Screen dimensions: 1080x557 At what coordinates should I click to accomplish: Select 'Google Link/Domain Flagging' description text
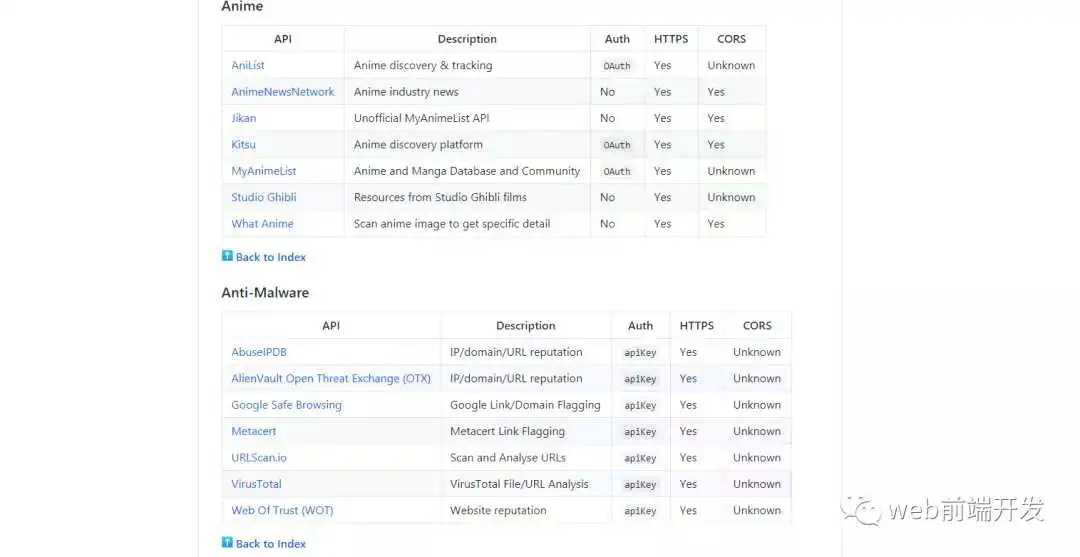(x=525, y=405)
